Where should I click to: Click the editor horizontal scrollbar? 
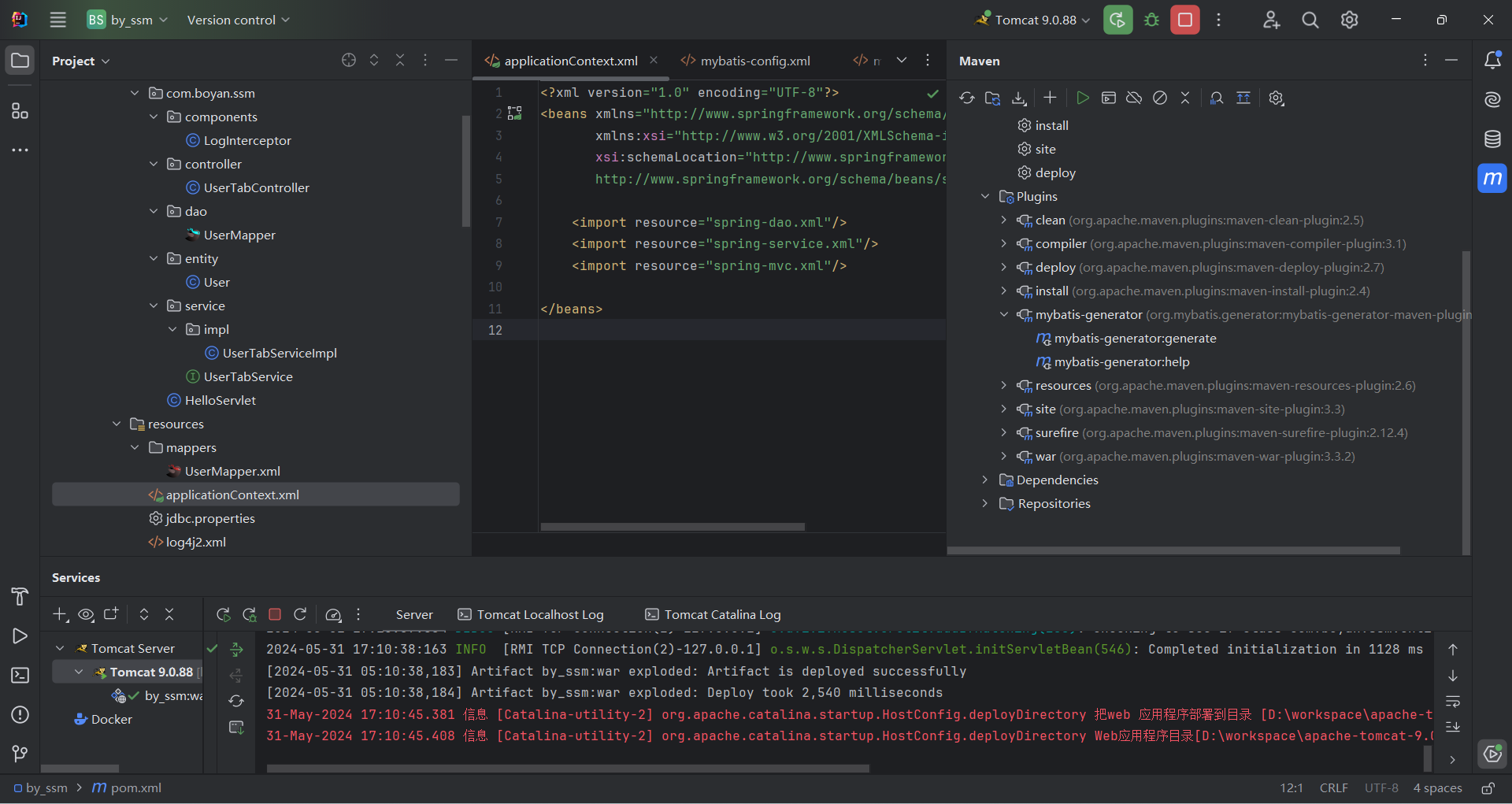pos(673,527)
